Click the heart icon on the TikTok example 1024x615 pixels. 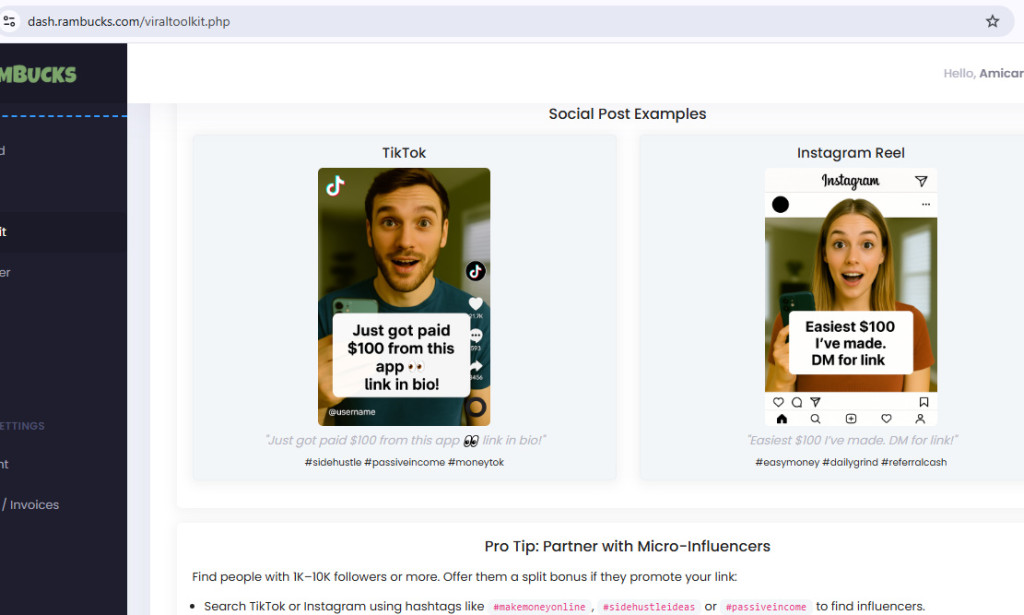click(x=476, y=303)
